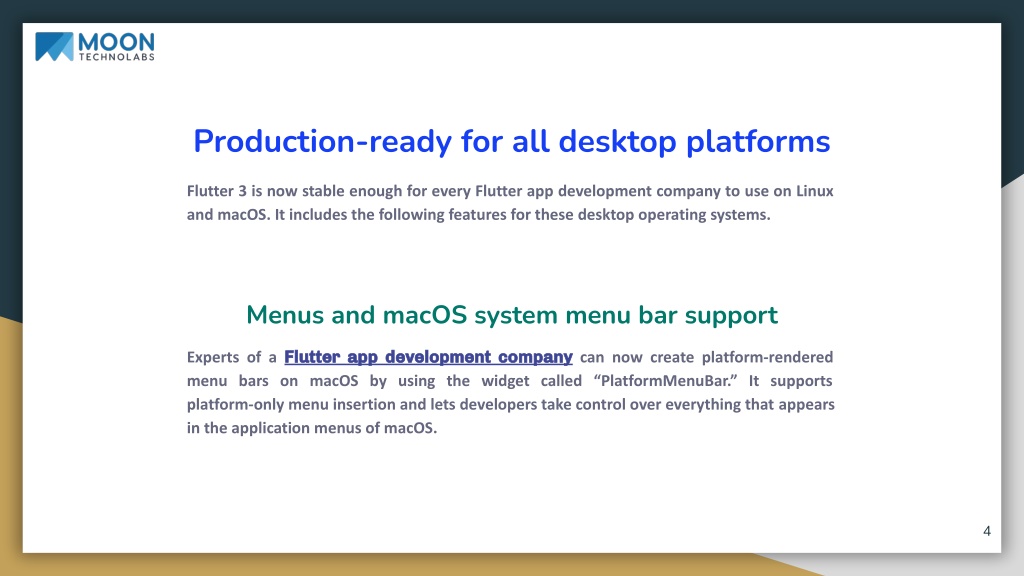Open the Flutter app development company link

(x=428, y=357)
